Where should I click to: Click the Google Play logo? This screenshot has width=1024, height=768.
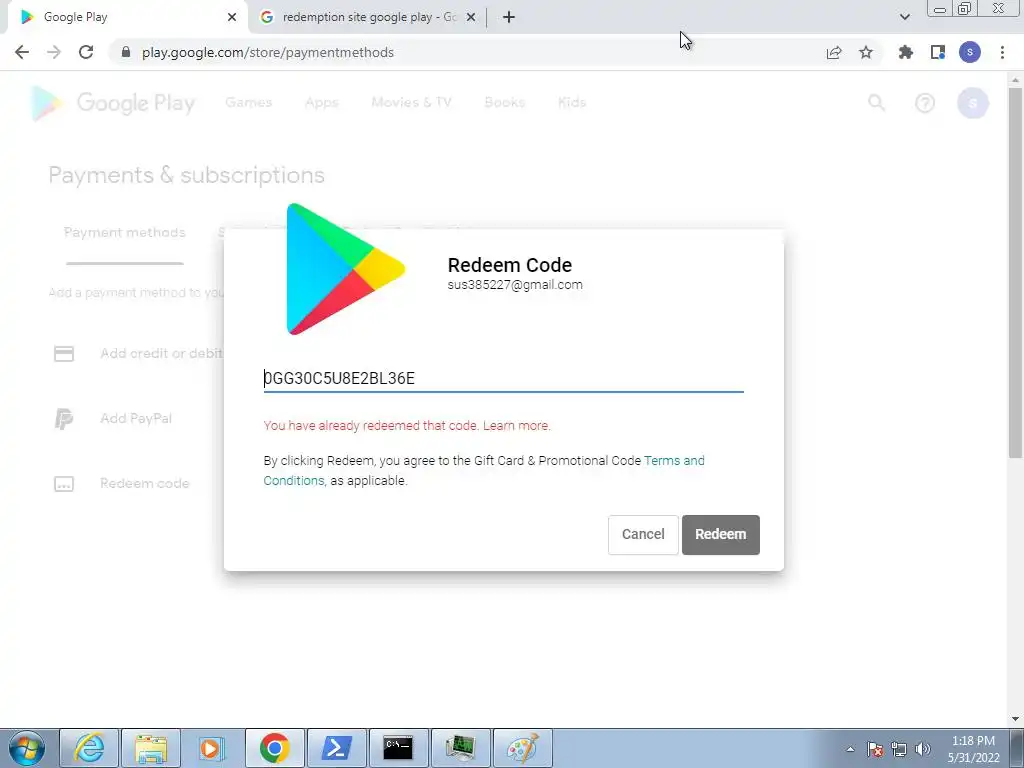113,103
